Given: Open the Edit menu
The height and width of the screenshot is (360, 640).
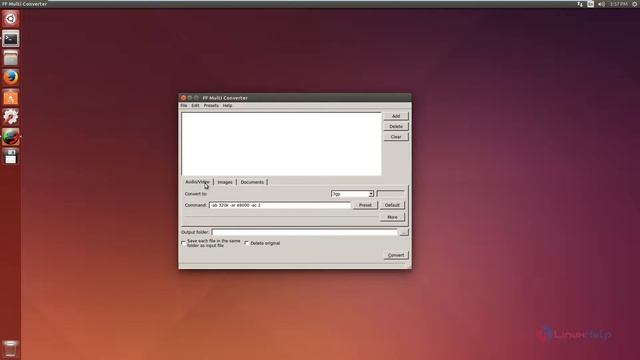Looking at the screenshot, I should (195, 105).
